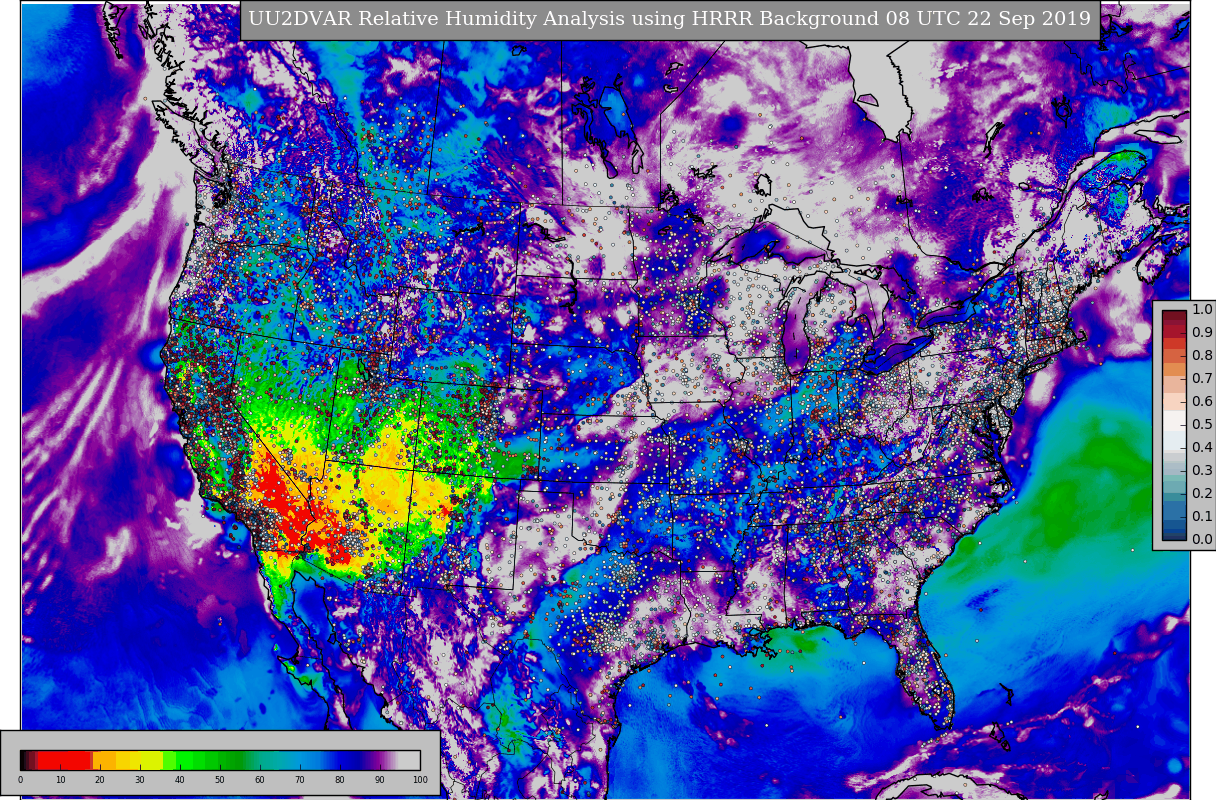This screenshot has height=800, width=1216.
Task: Click the '40' tick on the humidity colorbar
Action: pos(180,780)
